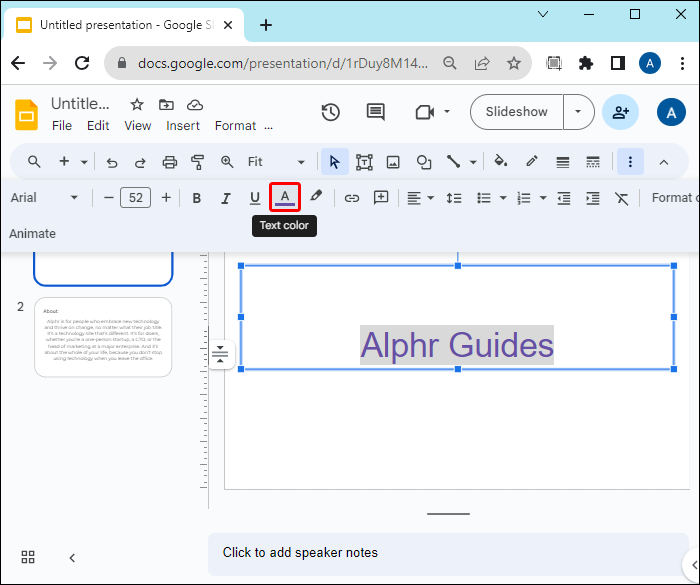
Task: Open the Border color pencil
Action: tap(532, 161)
